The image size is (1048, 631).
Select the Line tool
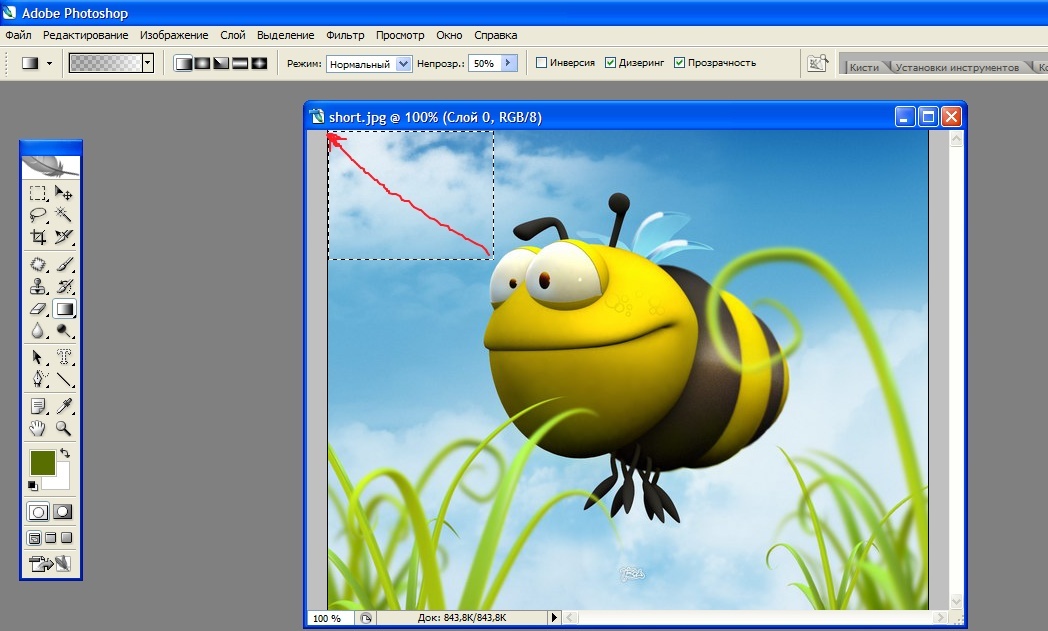63,379
